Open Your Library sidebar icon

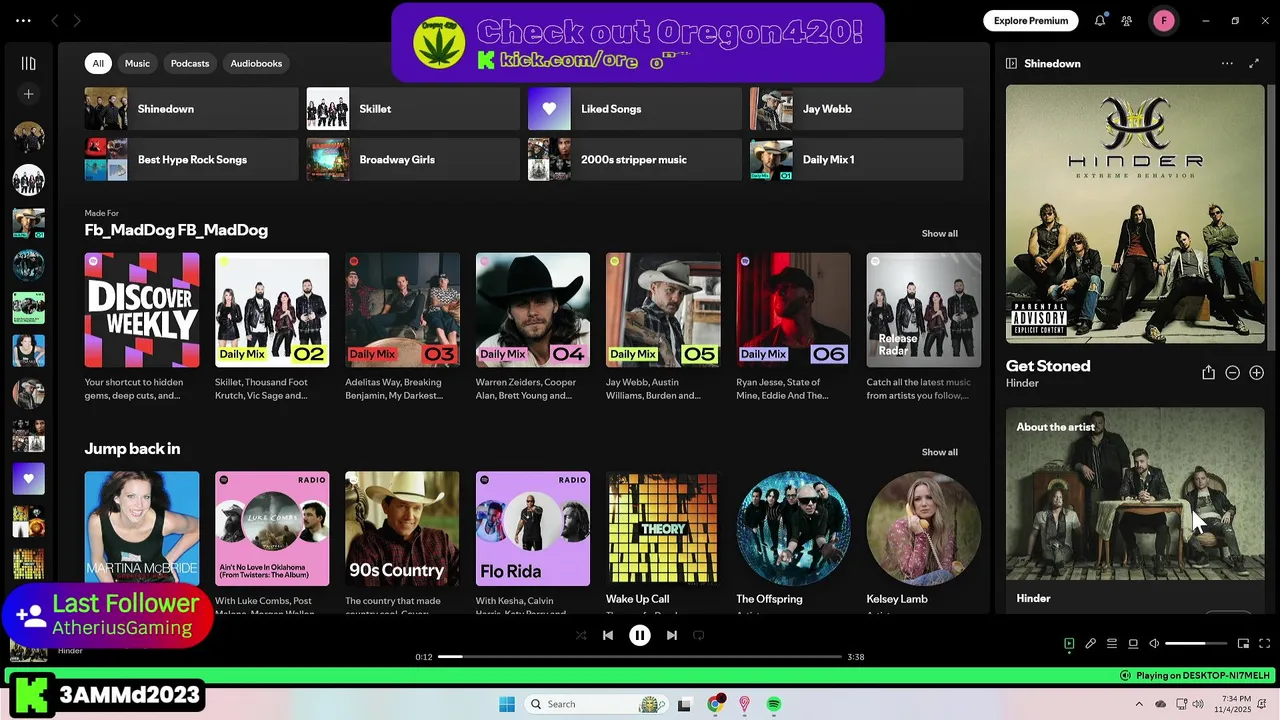(x=28, y=63)
